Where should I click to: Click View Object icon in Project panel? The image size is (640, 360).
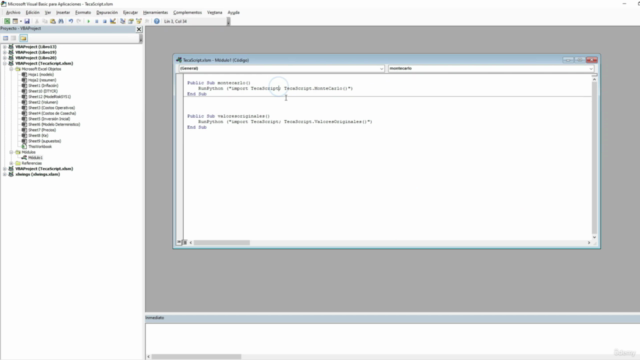tap(14, 38)
